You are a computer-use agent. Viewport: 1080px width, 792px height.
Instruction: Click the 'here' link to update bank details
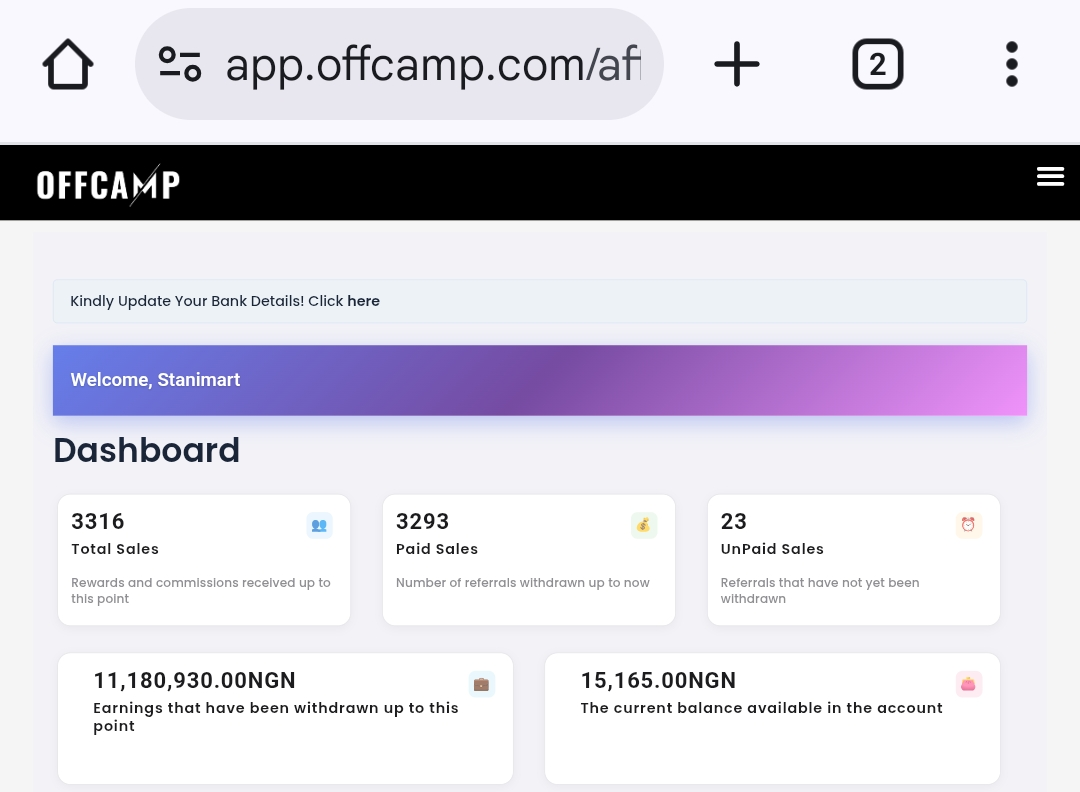click(363, 301)
